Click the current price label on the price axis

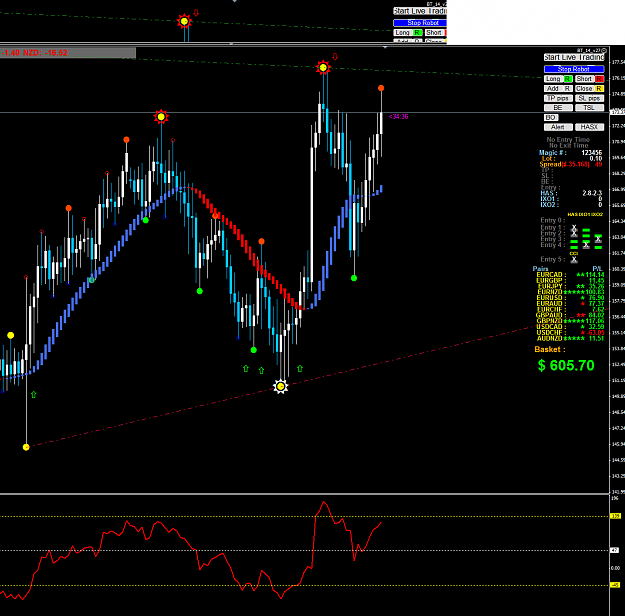(x=617, y=112)
